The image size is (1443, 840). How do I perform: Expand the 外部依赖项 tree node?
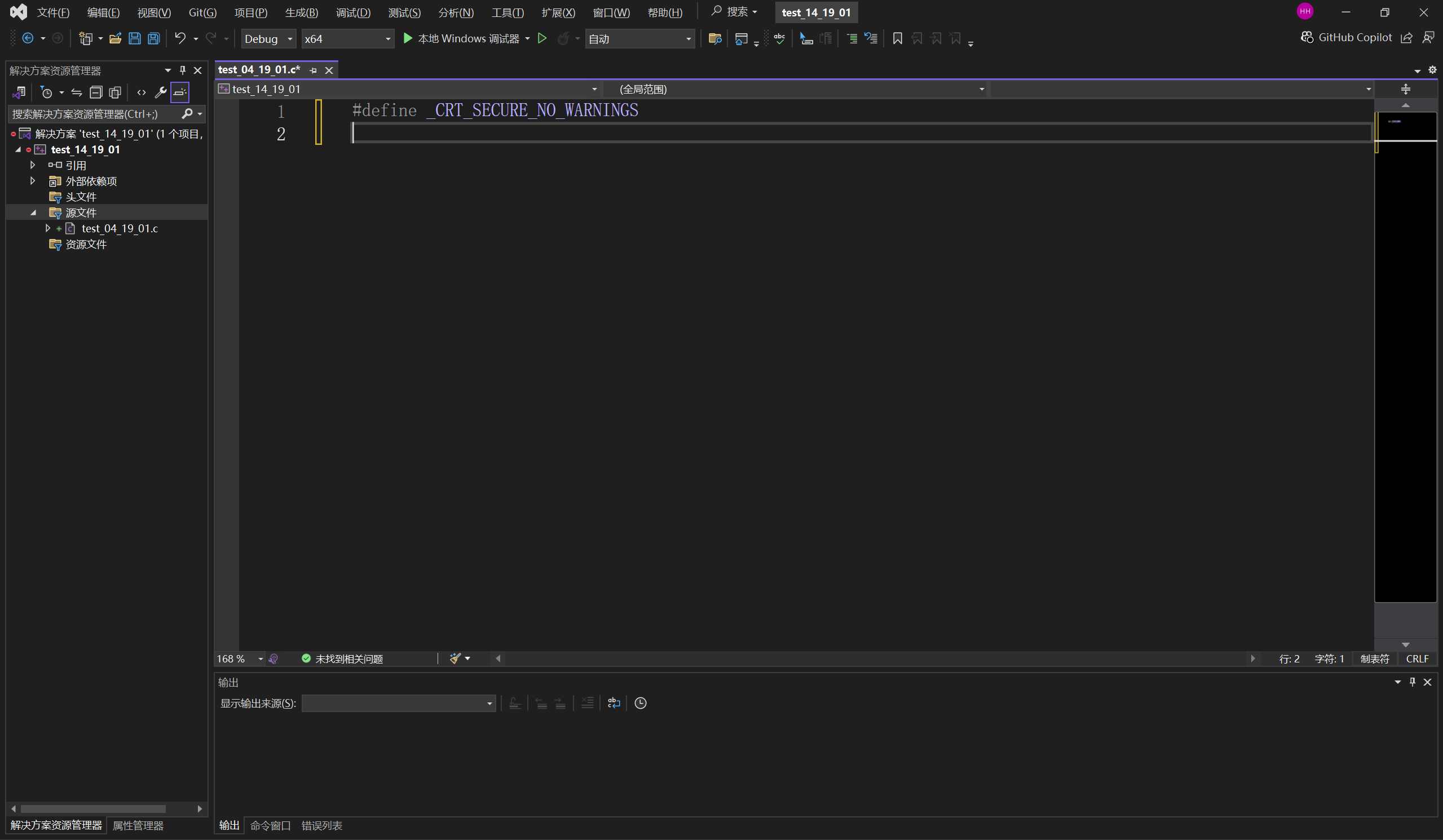coord(33,181)
